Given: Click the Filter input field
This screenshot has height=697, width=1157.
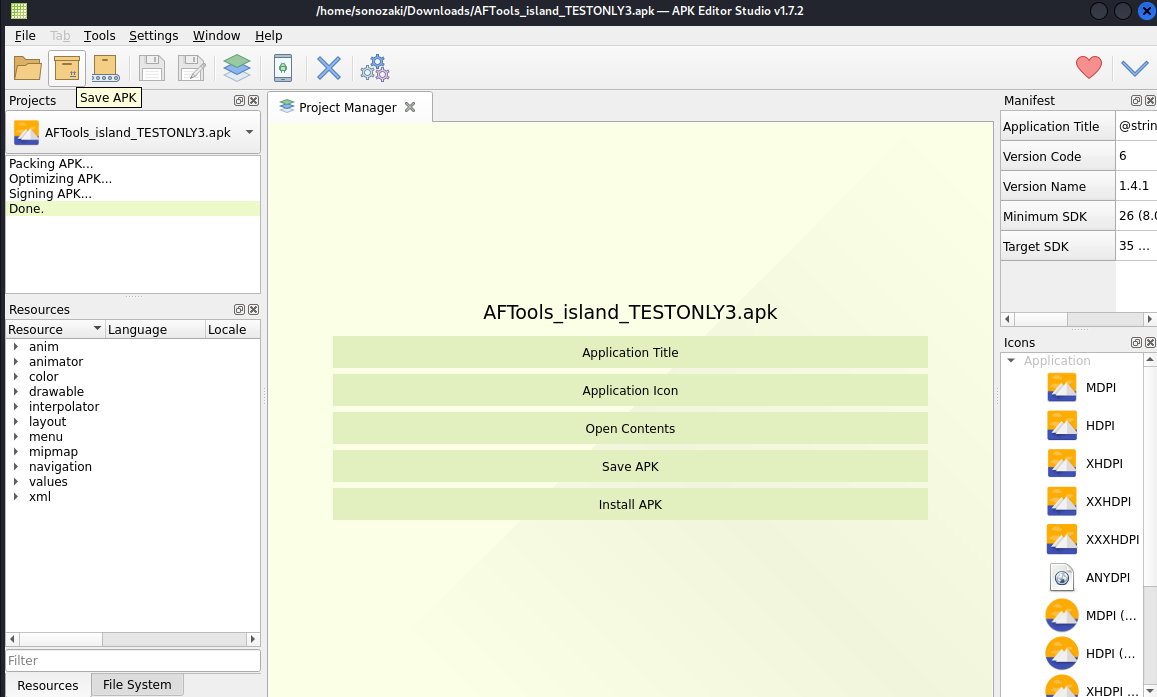Looking at the screenshot, I should tap(133, 660).
